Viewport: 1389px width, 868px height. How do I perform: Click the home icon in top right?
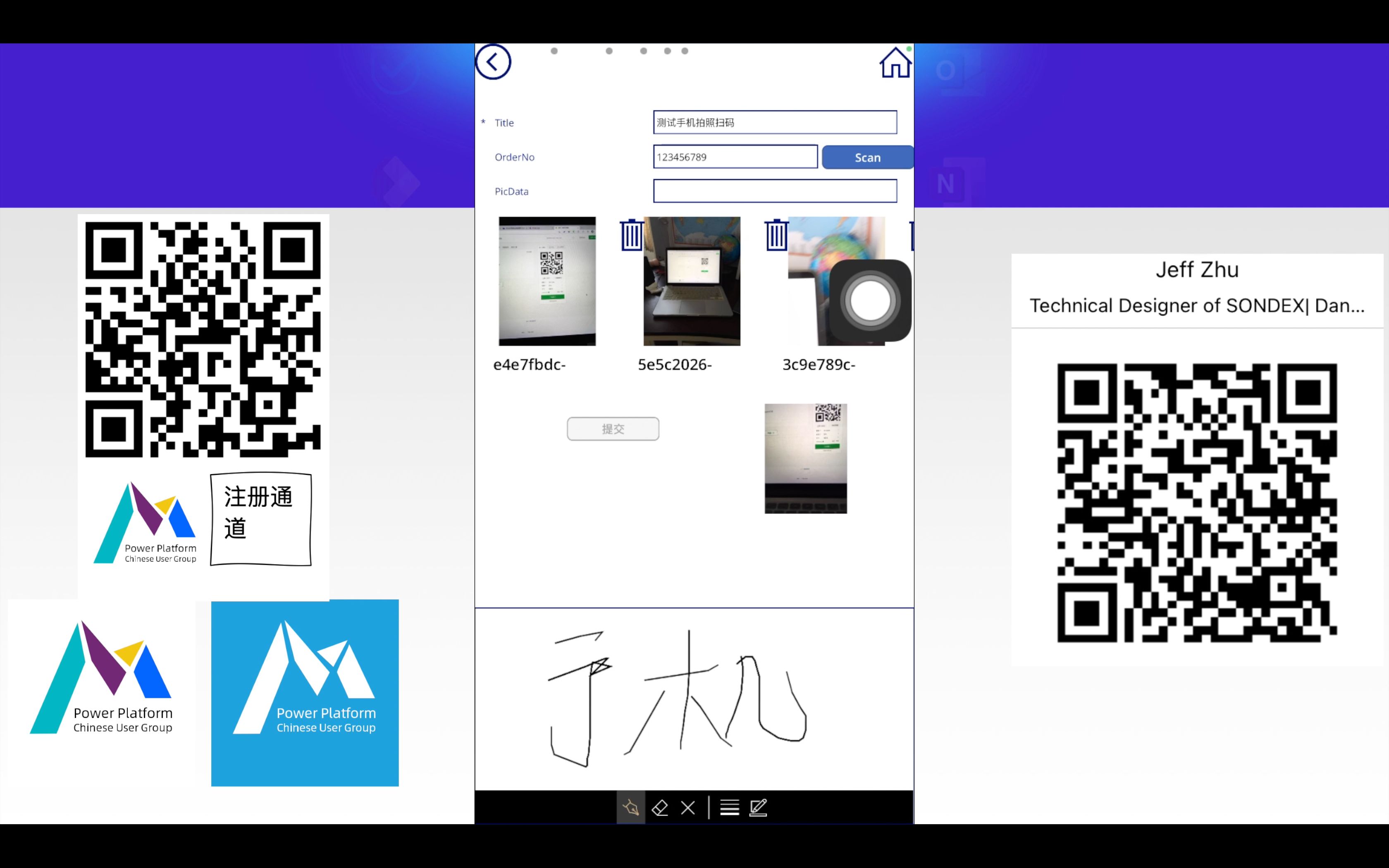click(893, 63)
